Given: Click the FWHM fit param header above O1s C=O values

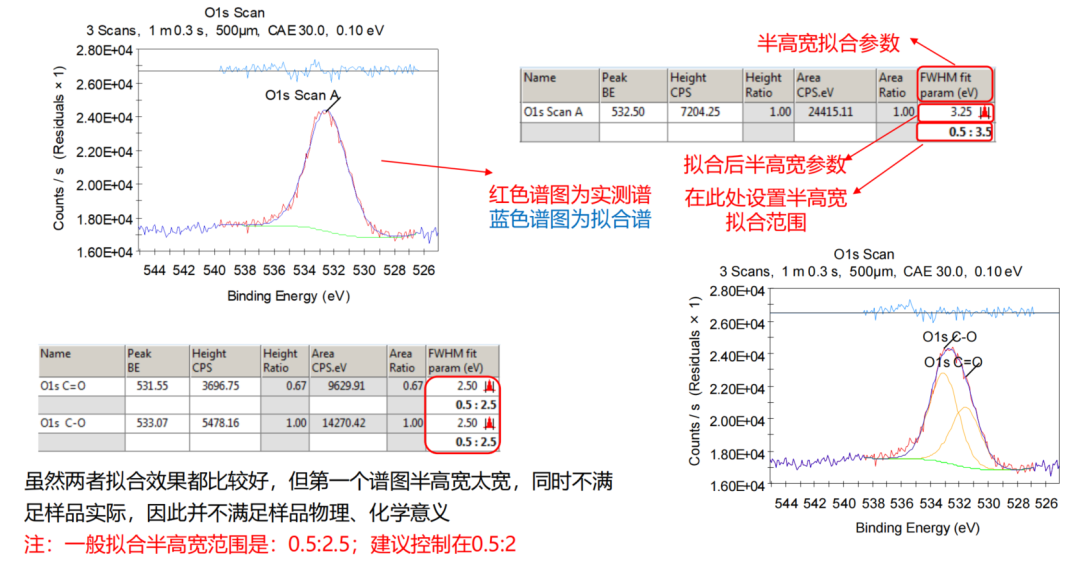Looking at the screenshot, I should click(x=462, y=360).
